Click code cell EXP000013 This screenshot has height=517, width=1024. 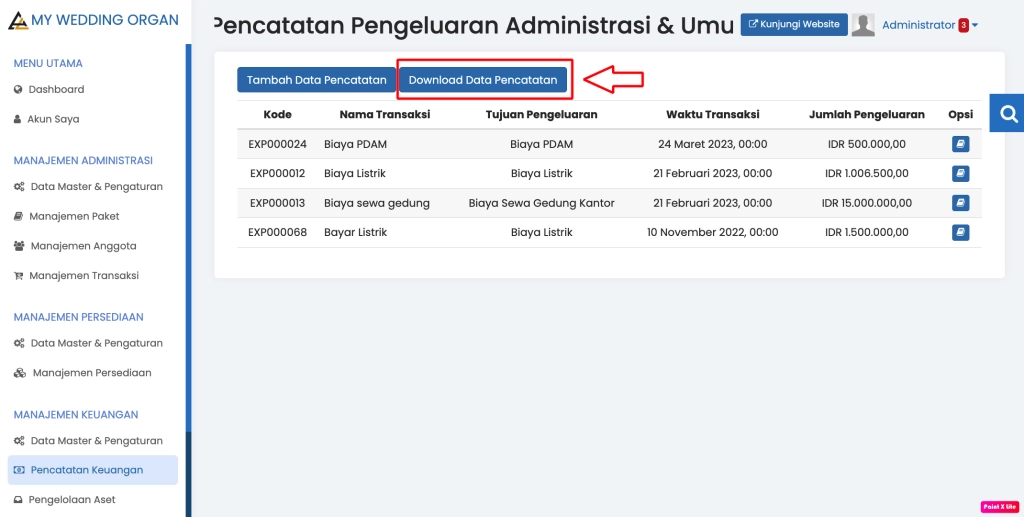[x=278, y=203]
